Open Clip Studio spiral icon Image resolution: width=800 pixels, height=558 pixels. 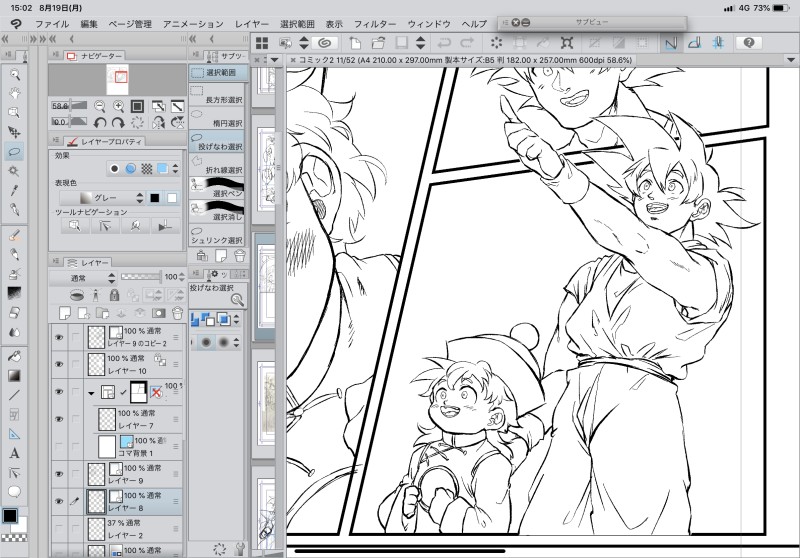point(325,43)
